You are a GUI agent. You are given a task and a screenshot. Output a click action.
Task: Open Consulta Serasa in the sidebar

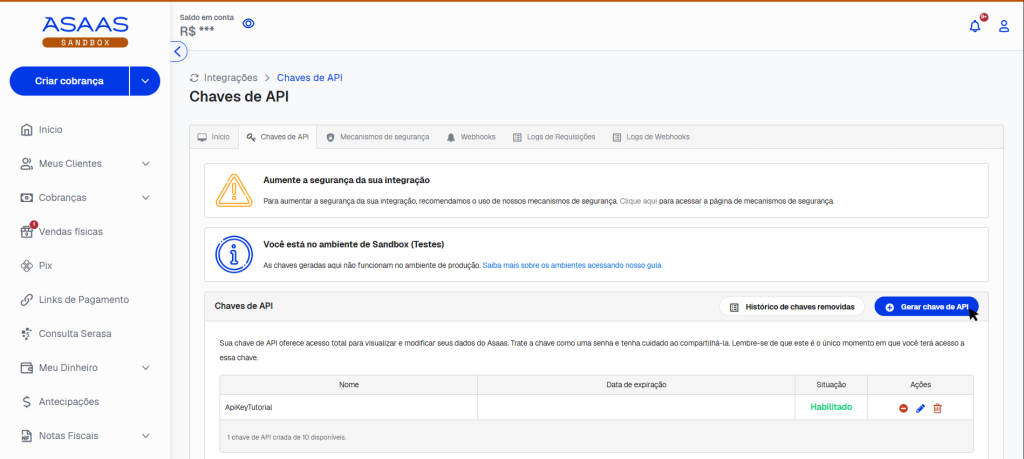(x=75, y=334)
